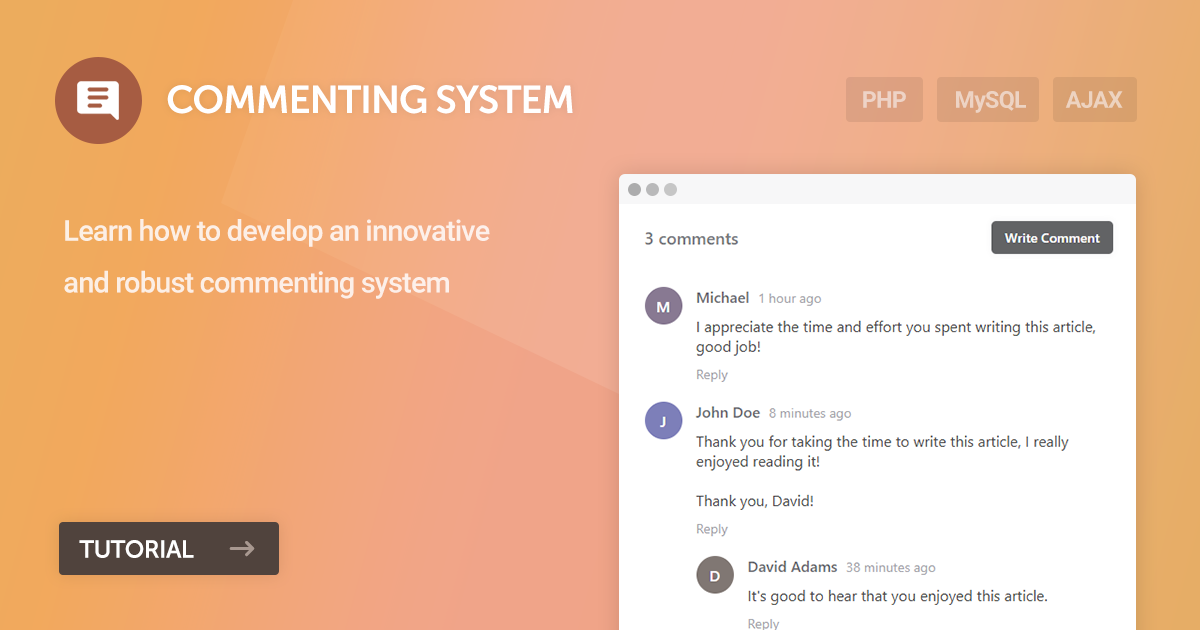This screenshot has height=630, width=1200.
Task: Reply to John Doe's comment
Action: click(x=712, y=529)
